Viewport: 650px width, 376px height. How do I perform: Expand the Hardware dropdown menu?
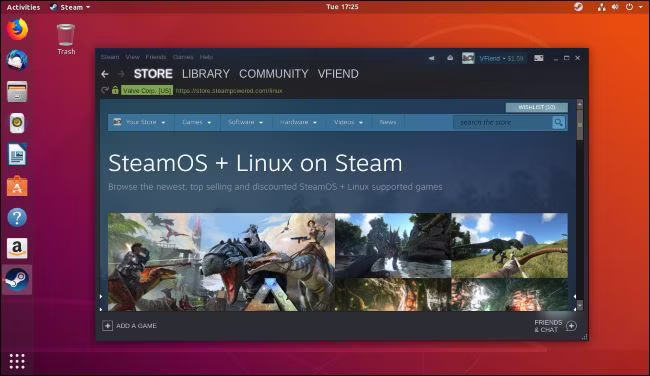click(298, 122)
